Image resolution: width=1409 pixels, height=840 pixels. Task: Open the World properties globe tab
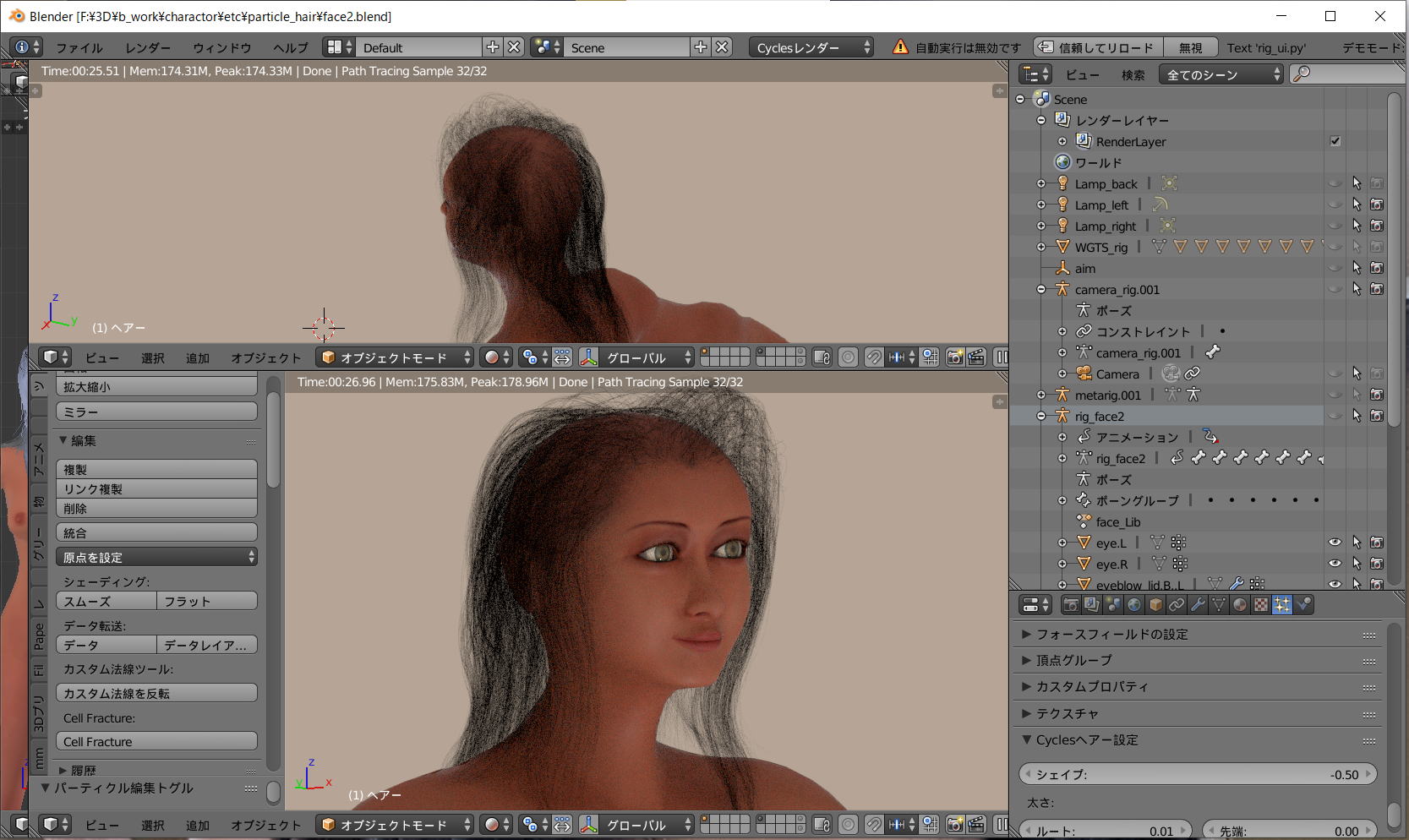[1134, 605]
